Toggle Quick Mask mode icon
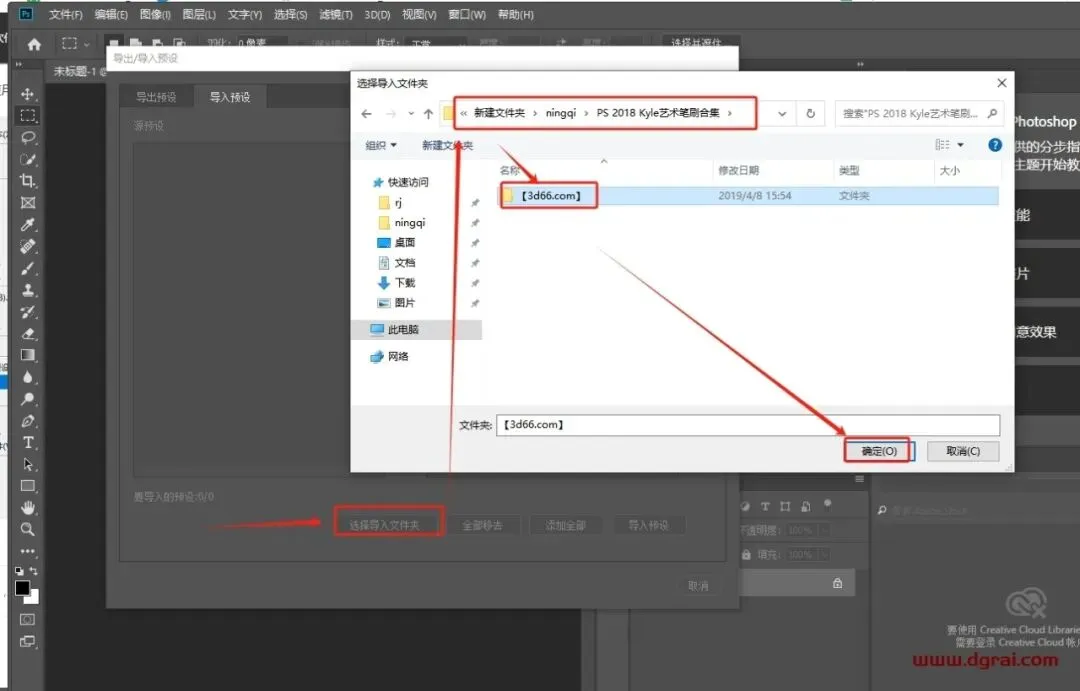The height and width of the screenshot is (691, 1080). pyautogui.click(x=28, y=619)
